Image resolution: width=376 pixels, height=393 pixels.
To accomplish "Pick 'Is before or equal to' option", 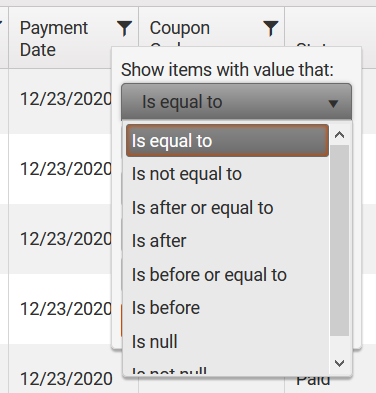I will (227, 275).
